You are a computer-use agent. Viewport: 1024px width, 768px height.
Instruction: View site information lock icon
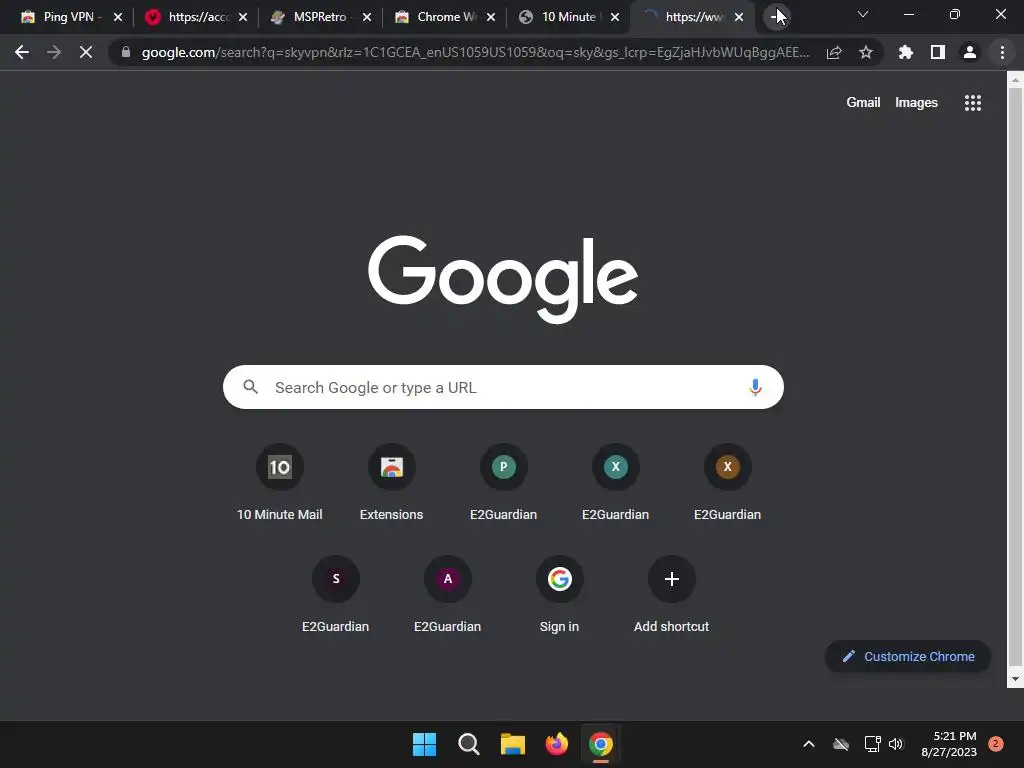tap(126, 52)
